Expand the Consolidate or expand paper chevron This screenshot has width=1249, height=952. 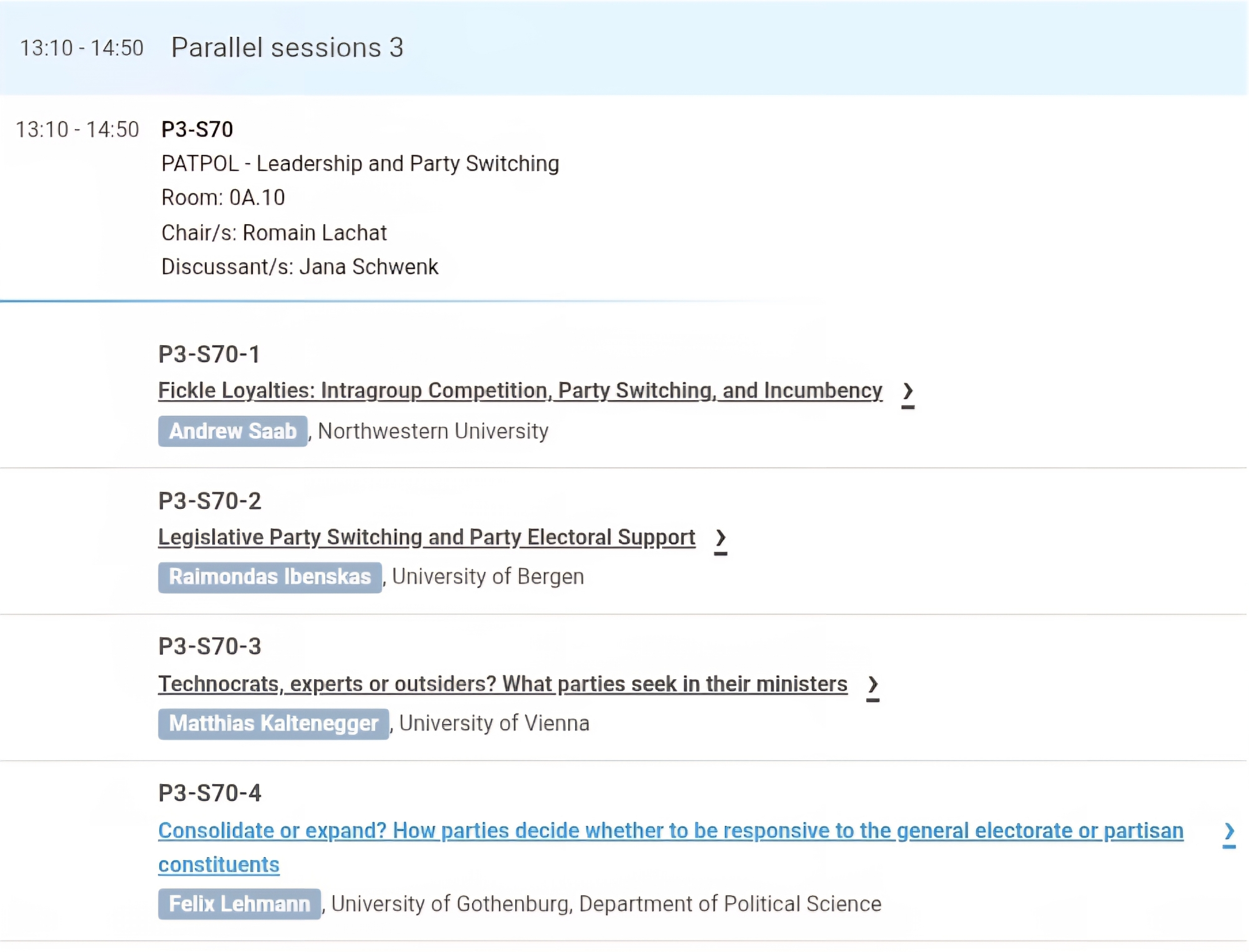[x=1228, y=832]
